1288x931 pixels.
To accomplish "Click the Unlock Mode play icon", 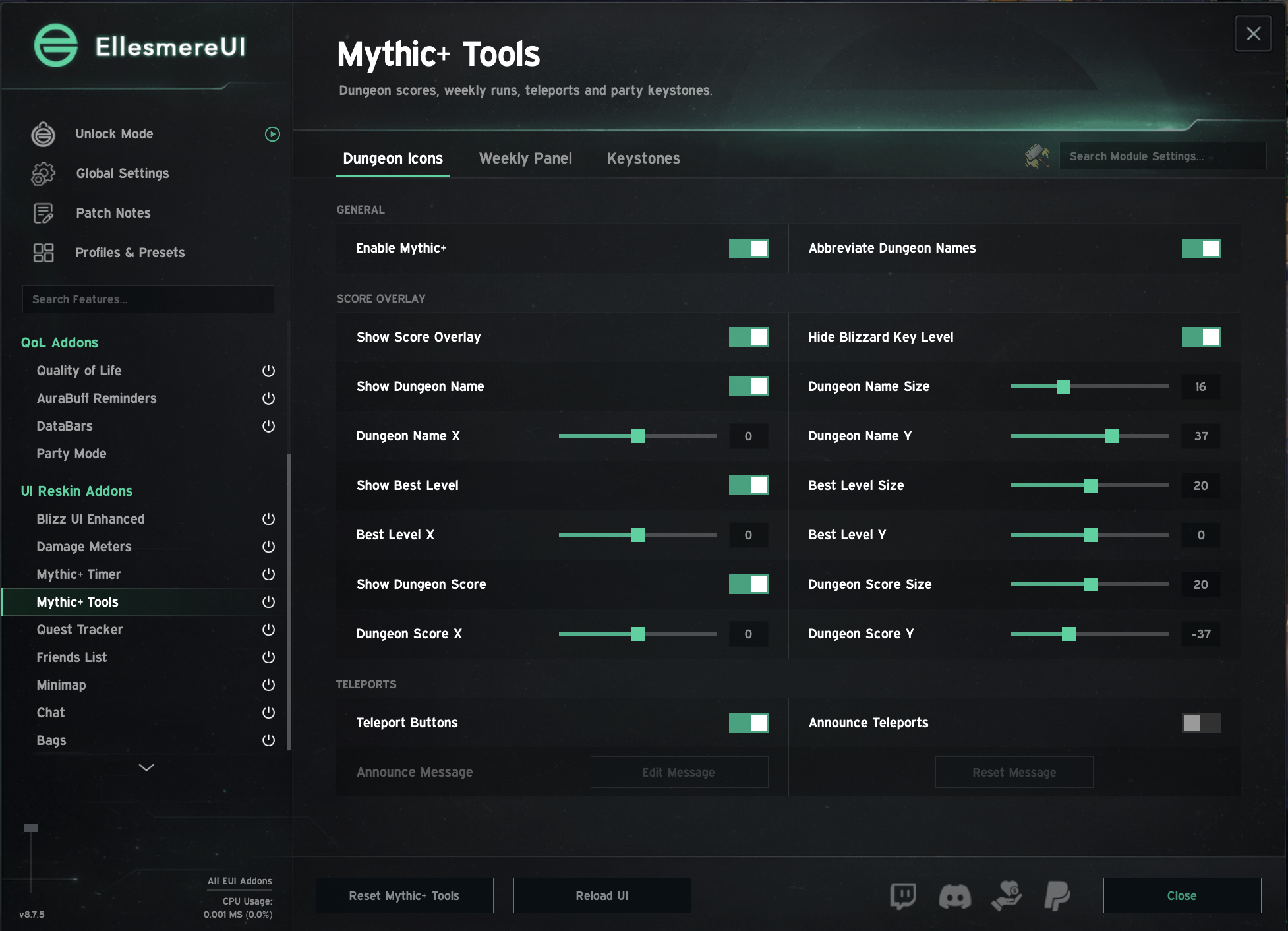I will 272,134.
